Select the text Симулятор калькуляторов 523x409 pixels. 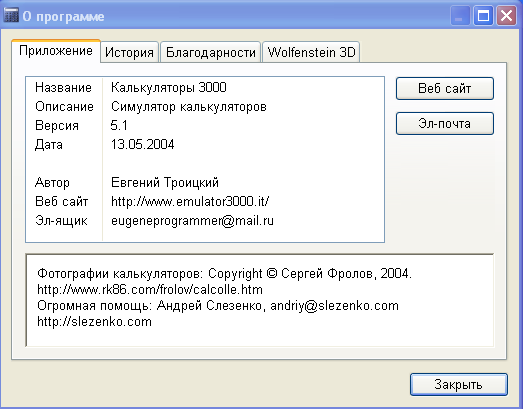(x=189, y=107)
